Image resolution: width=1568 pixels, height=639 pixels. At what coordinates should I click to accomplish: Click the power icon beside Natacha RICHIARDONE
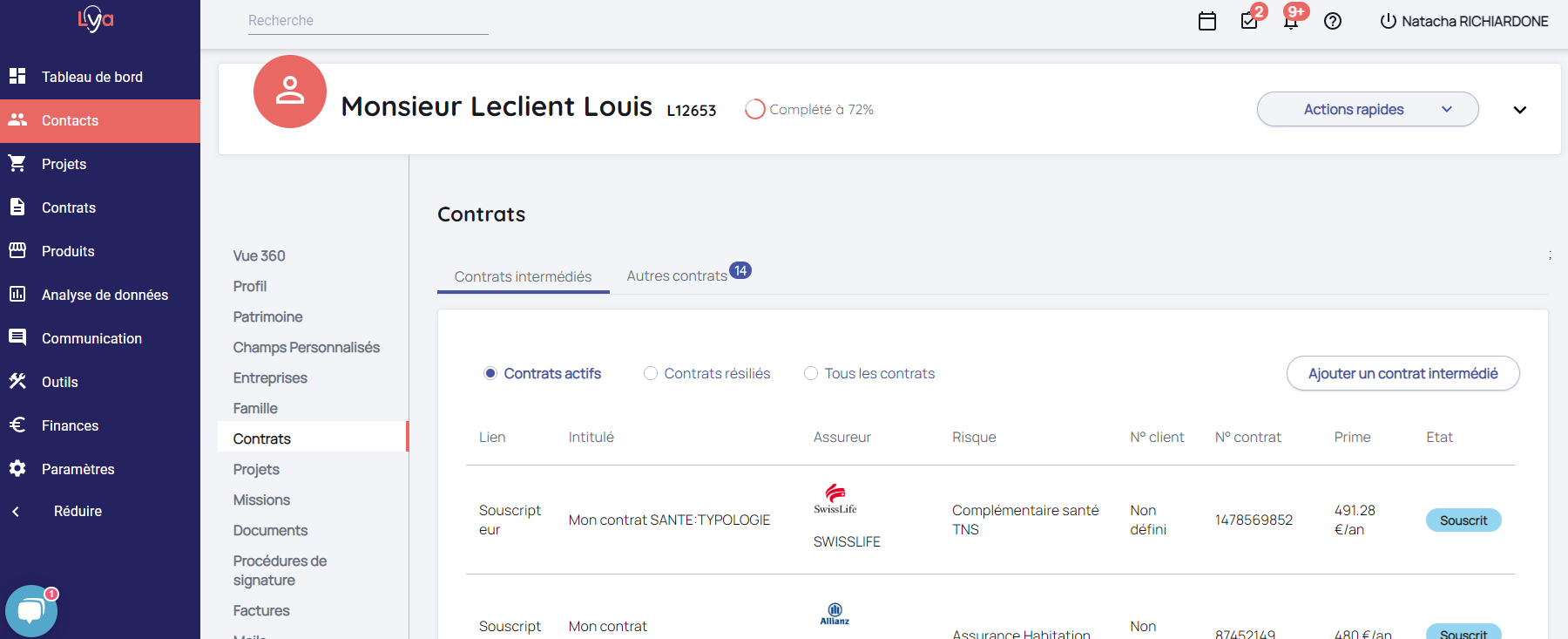coord(1388,22)
